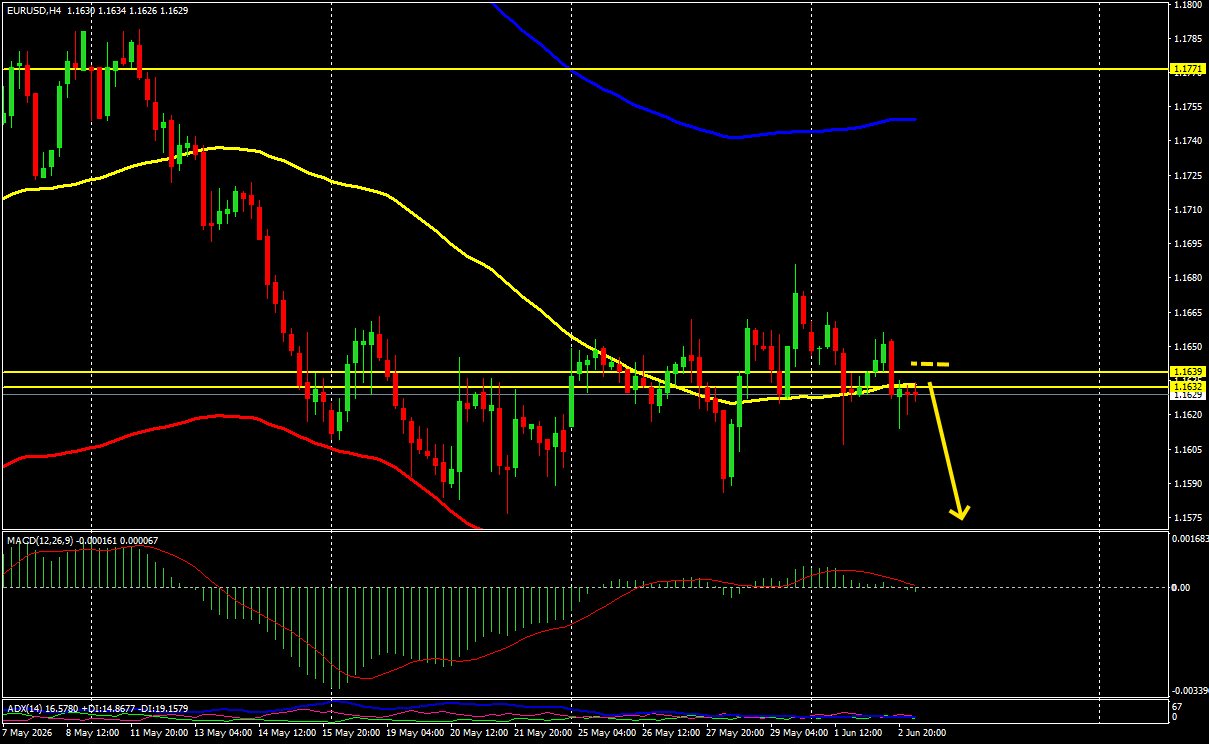Click the 1.1710 price axis value
1209x744 pixels.
[x=1189, y=210]
